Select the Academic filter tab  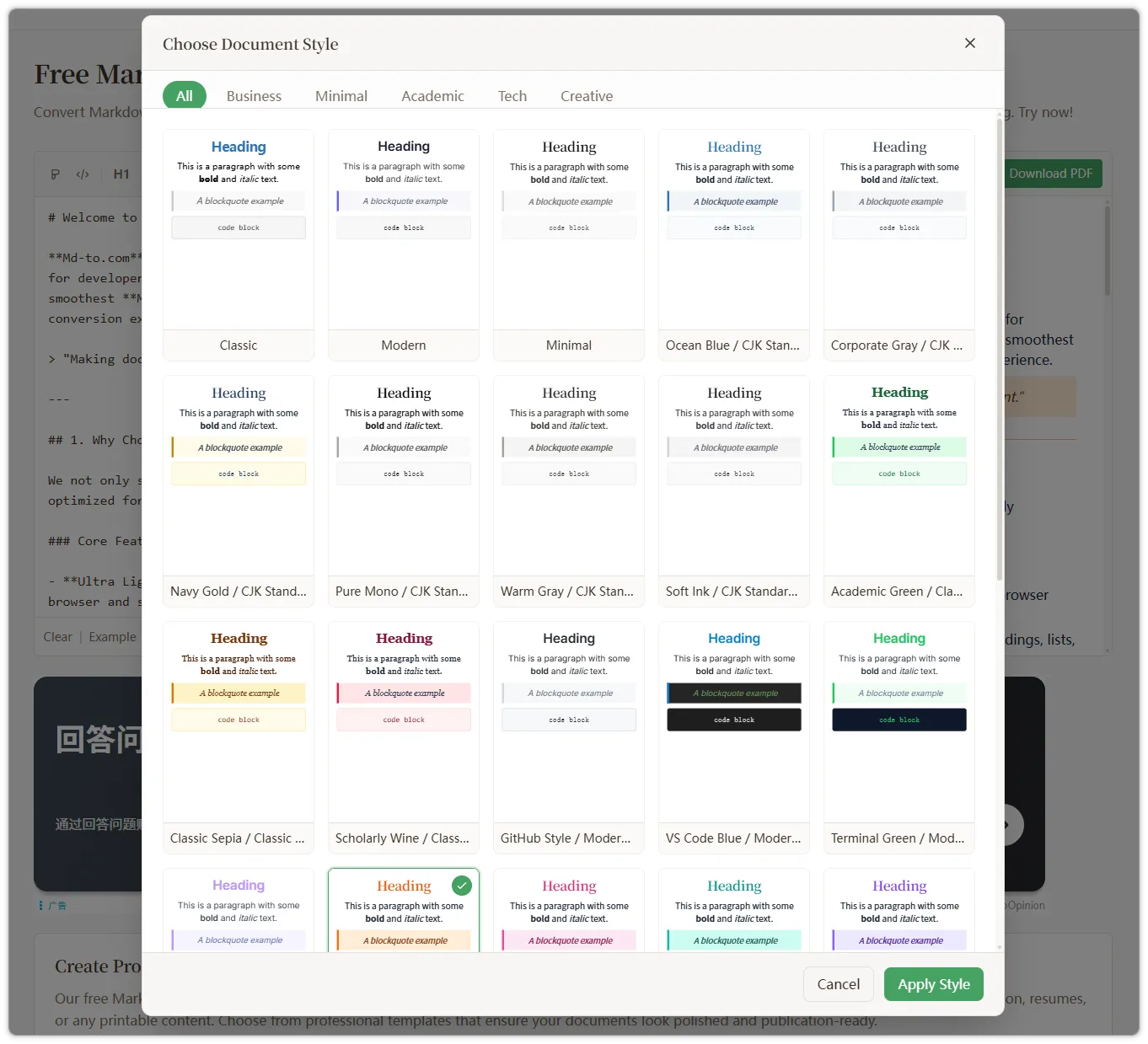coord(432,96)
